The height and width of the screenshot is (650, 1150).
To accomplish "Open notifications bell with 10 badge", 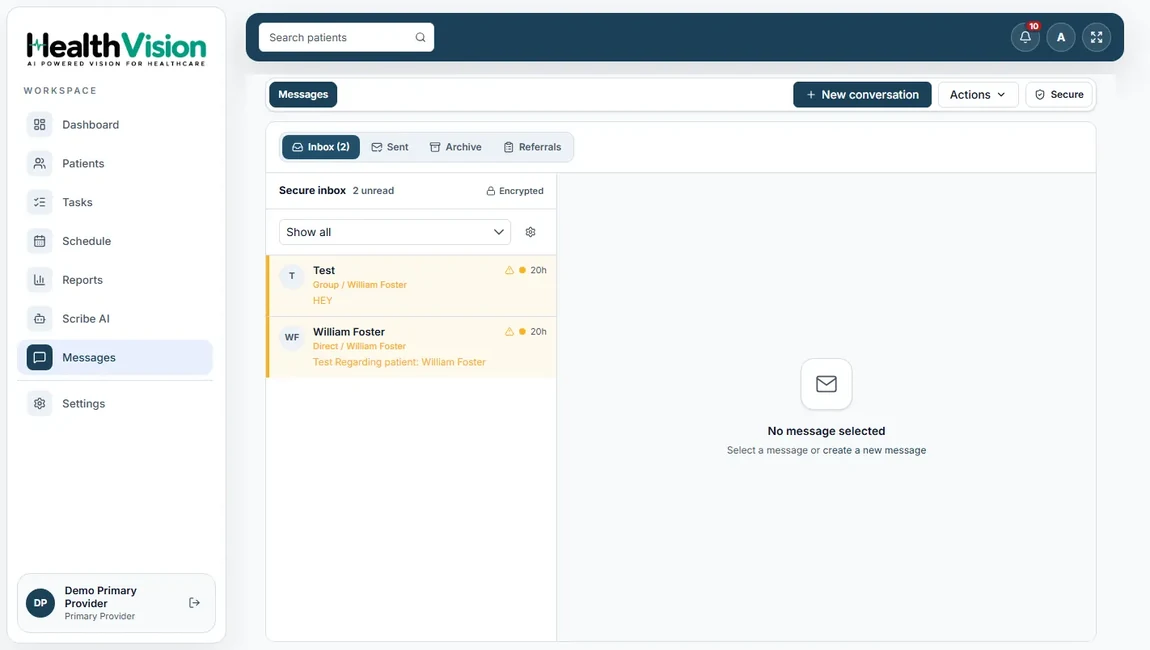I will pos(1025,37).
